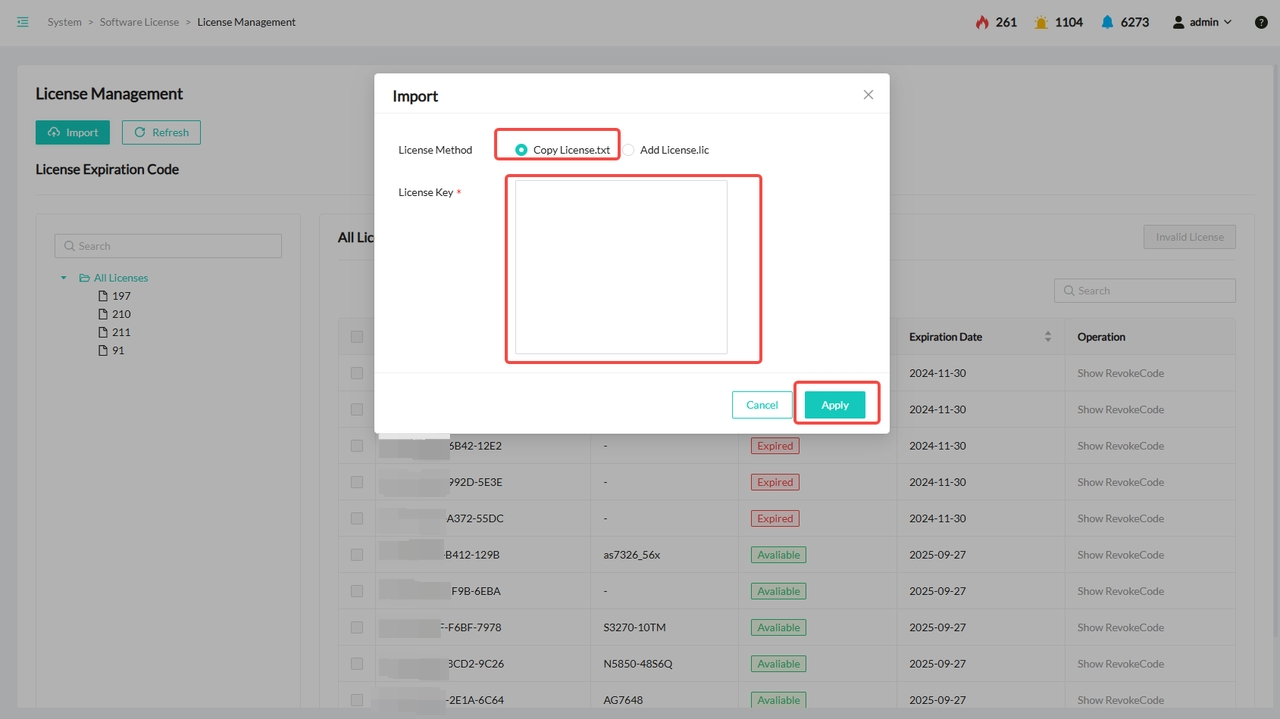Collapse the All Licenses tree node
This screenshot has width=1280, height=719.
64,278
